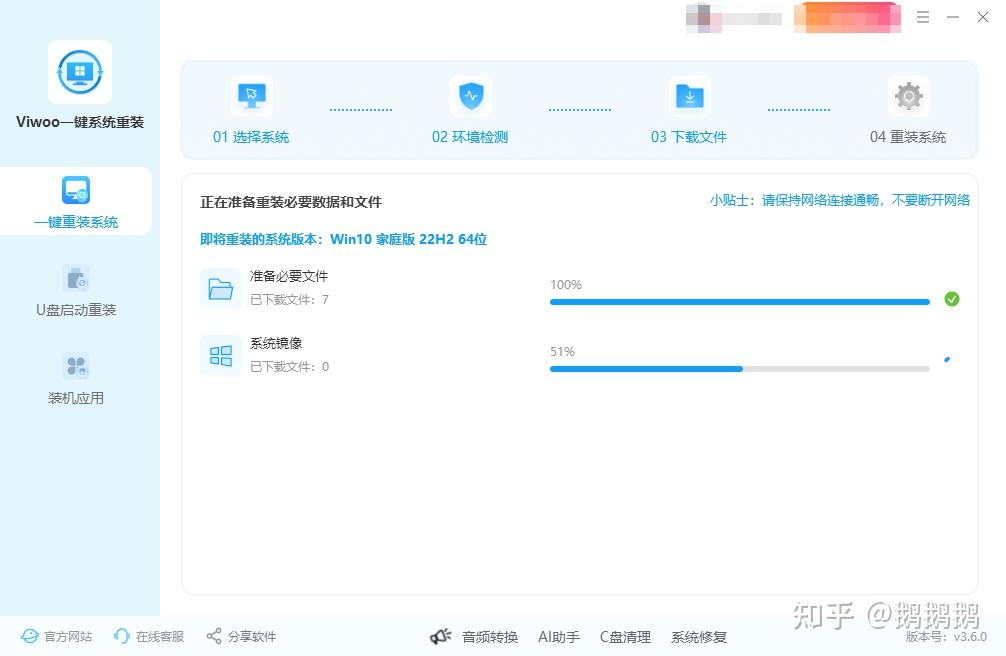Viewport: 1006px width, 656px height.
Task: Click the 分享软件 share icon
Action: coord(214,636)
